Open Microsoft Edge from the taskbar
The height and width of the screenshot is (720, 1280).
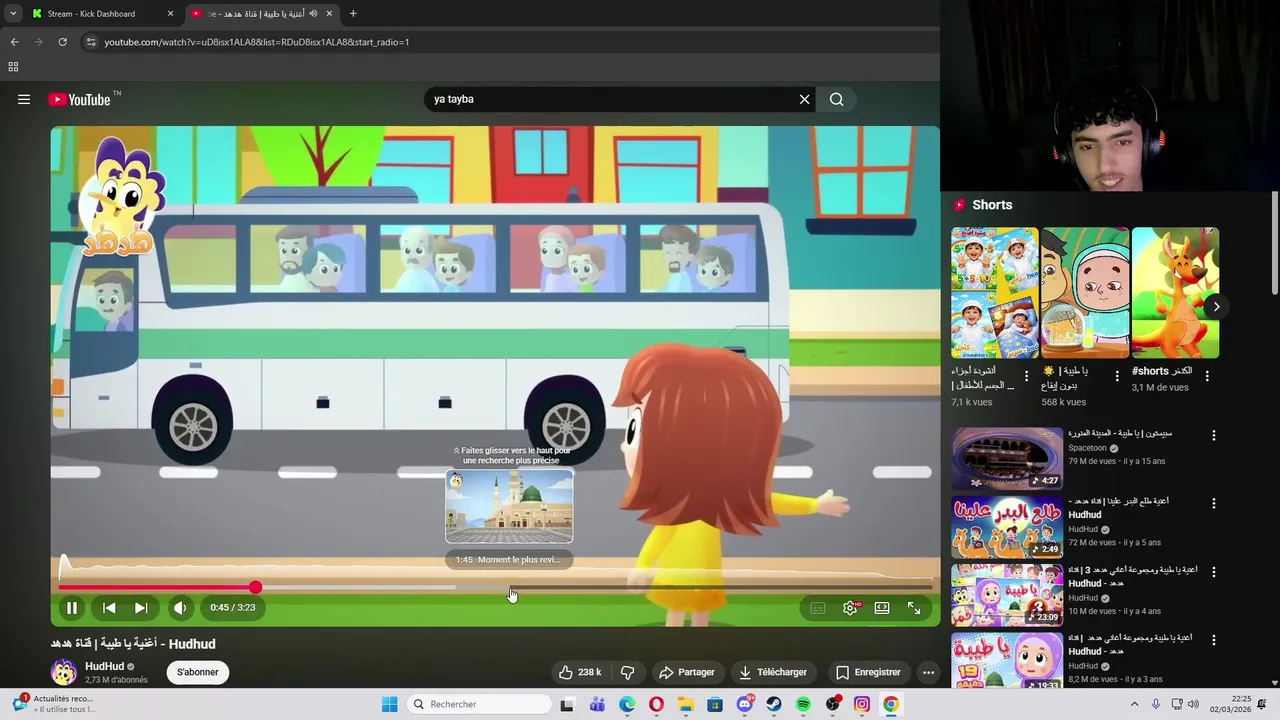click(x=627, y=704)
